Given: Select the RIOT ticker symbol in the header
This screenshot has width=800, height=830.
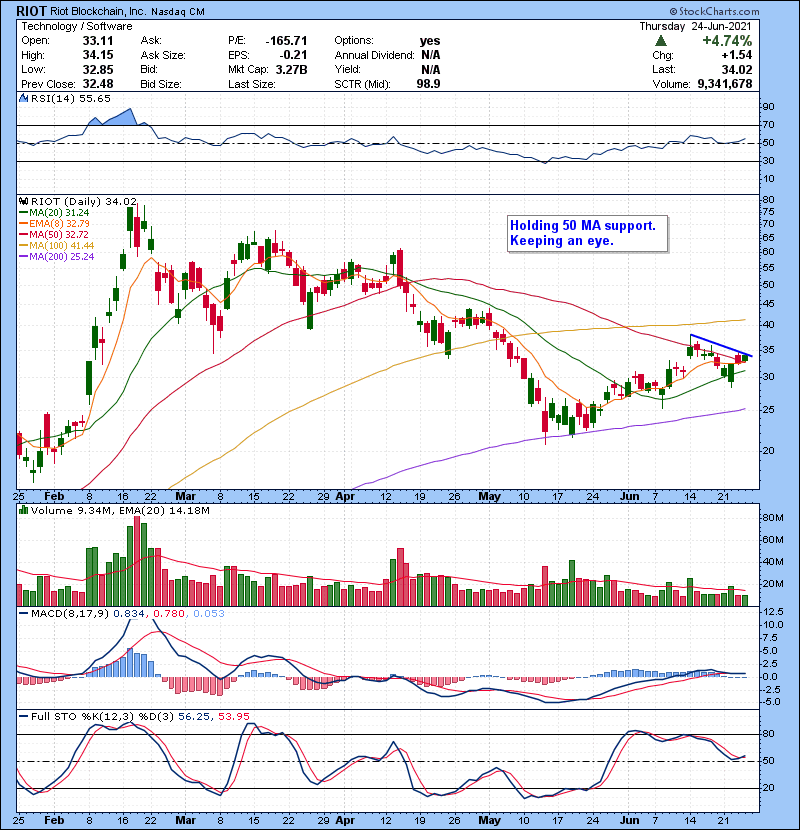Looking at the screenshot, I should (x=32, y=11).
